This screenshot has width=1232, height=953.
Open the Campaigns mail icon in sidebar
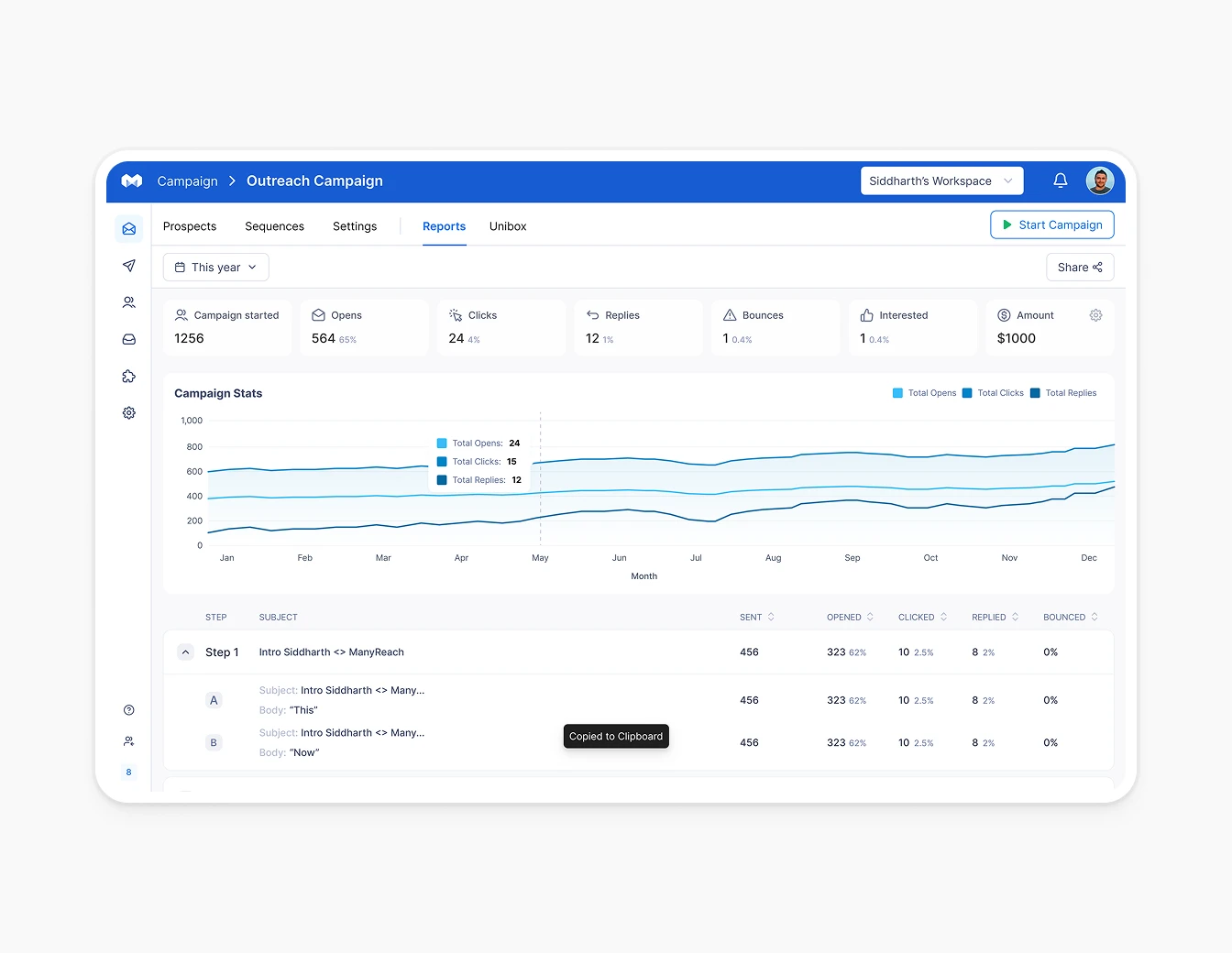click(128, 228)
